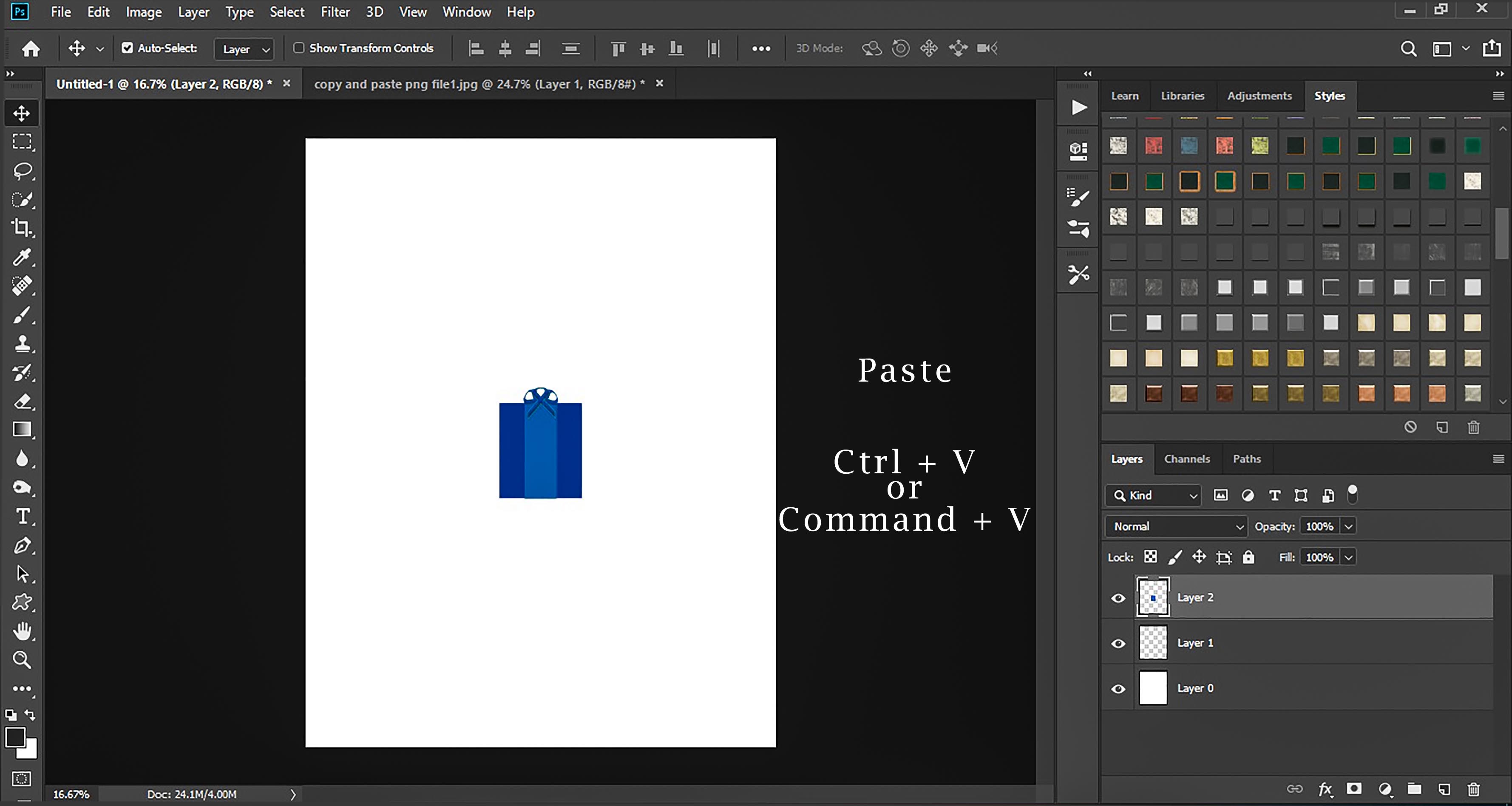Viewport: 1512px width, 806px height.
Task: Expand the Normal blend mode dropdown
Action: point(1176,526)
